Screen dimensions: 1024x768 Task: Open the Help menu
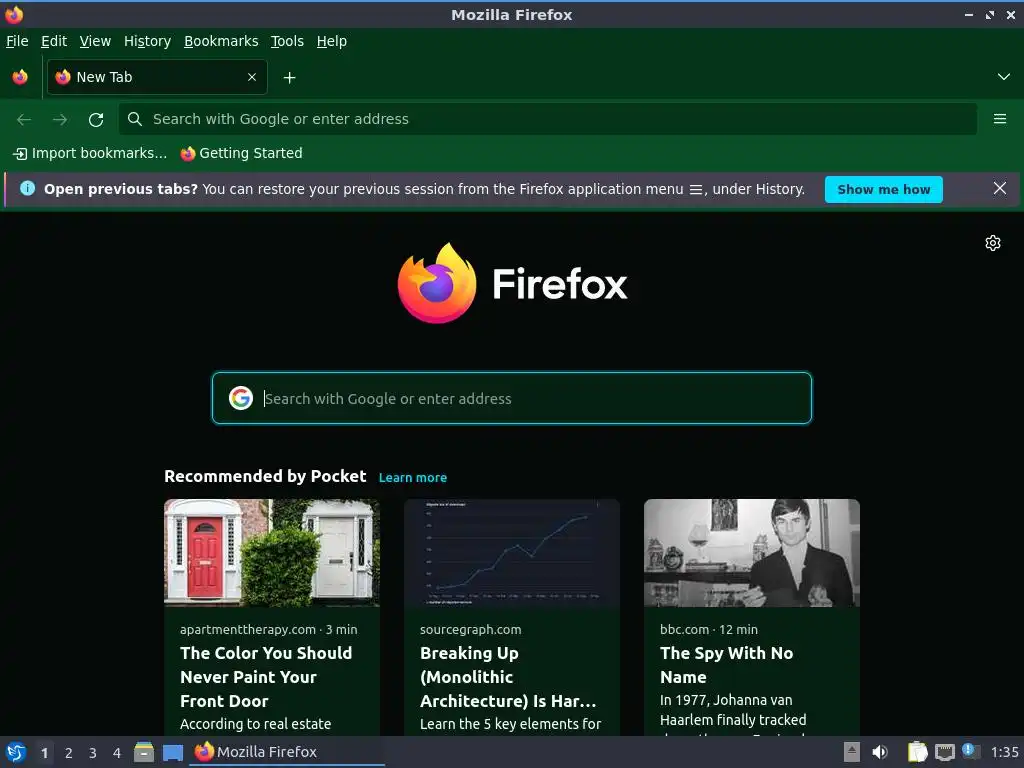[332, 41]
